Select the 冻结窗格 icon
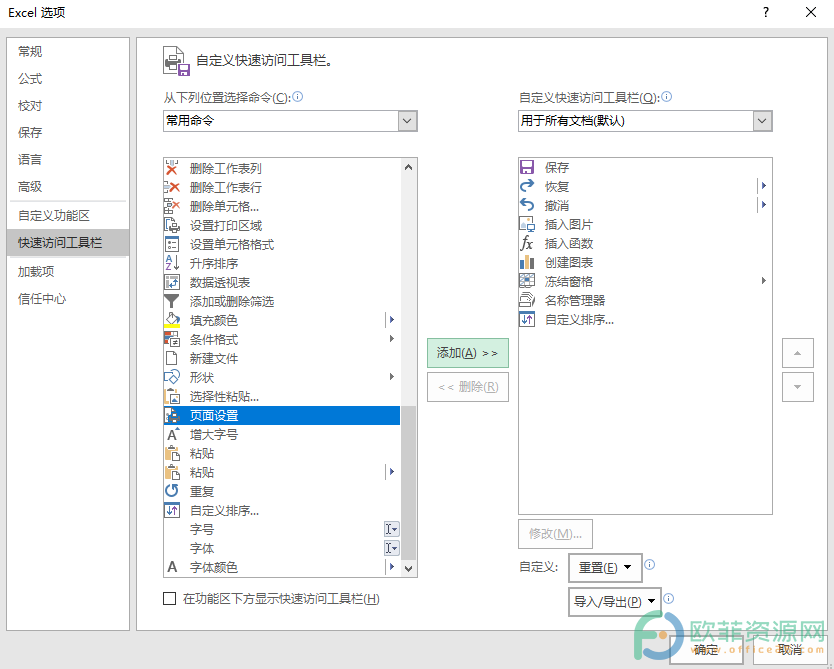Image resolution: width=834 pixels, height=669 pixels. pyautogui.click(x=527, y=281)
